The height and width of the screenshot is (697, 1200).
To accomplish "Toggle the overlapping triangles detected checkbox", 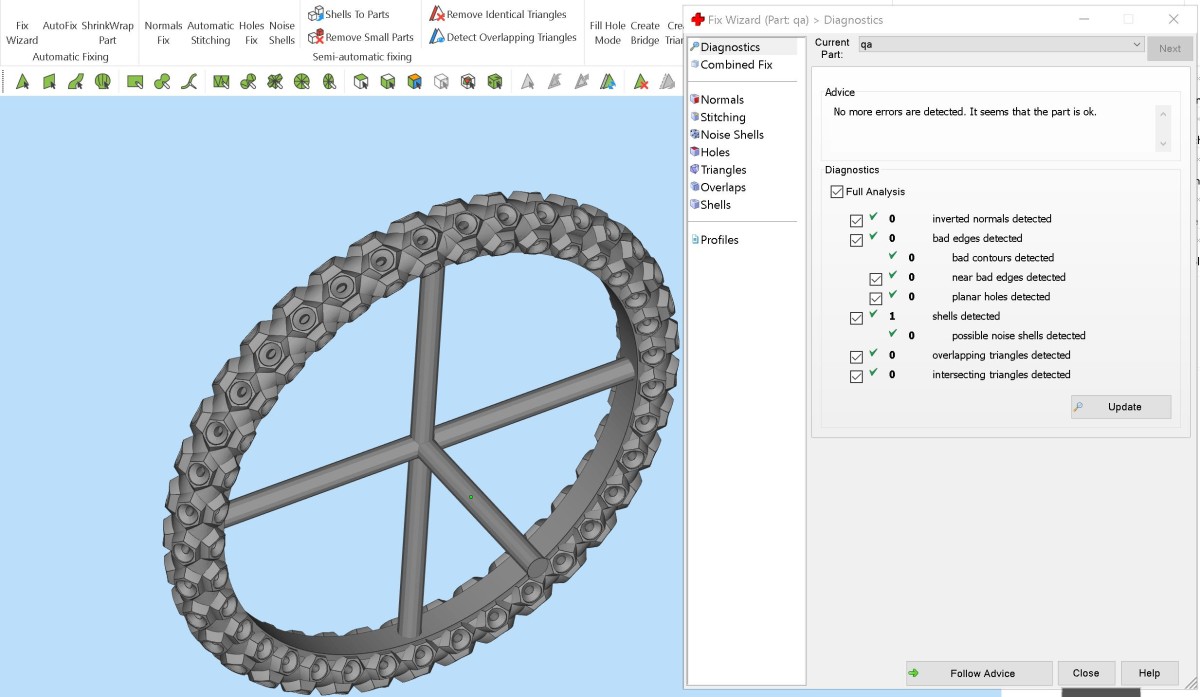I will [x=856, y=357].
